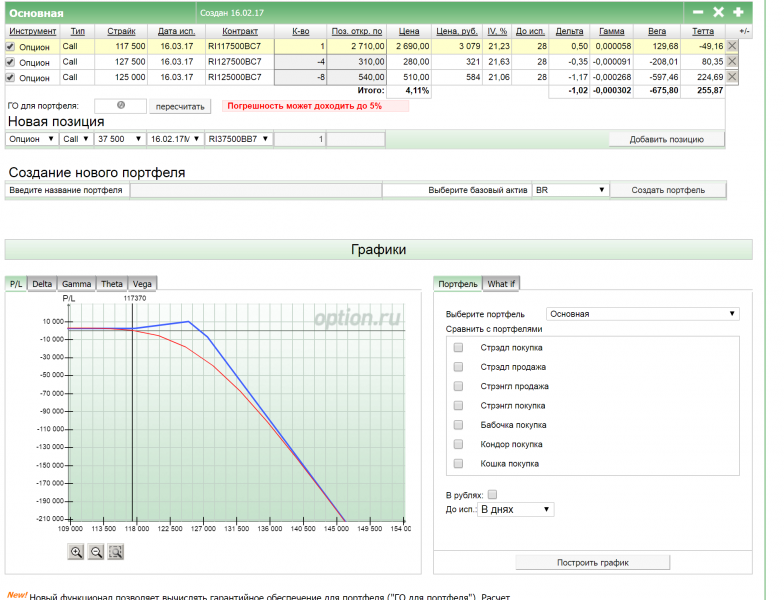Focus the new position price field
This screenshot has height=600, width=784.
pyautogui.click(x=356, y=139)
